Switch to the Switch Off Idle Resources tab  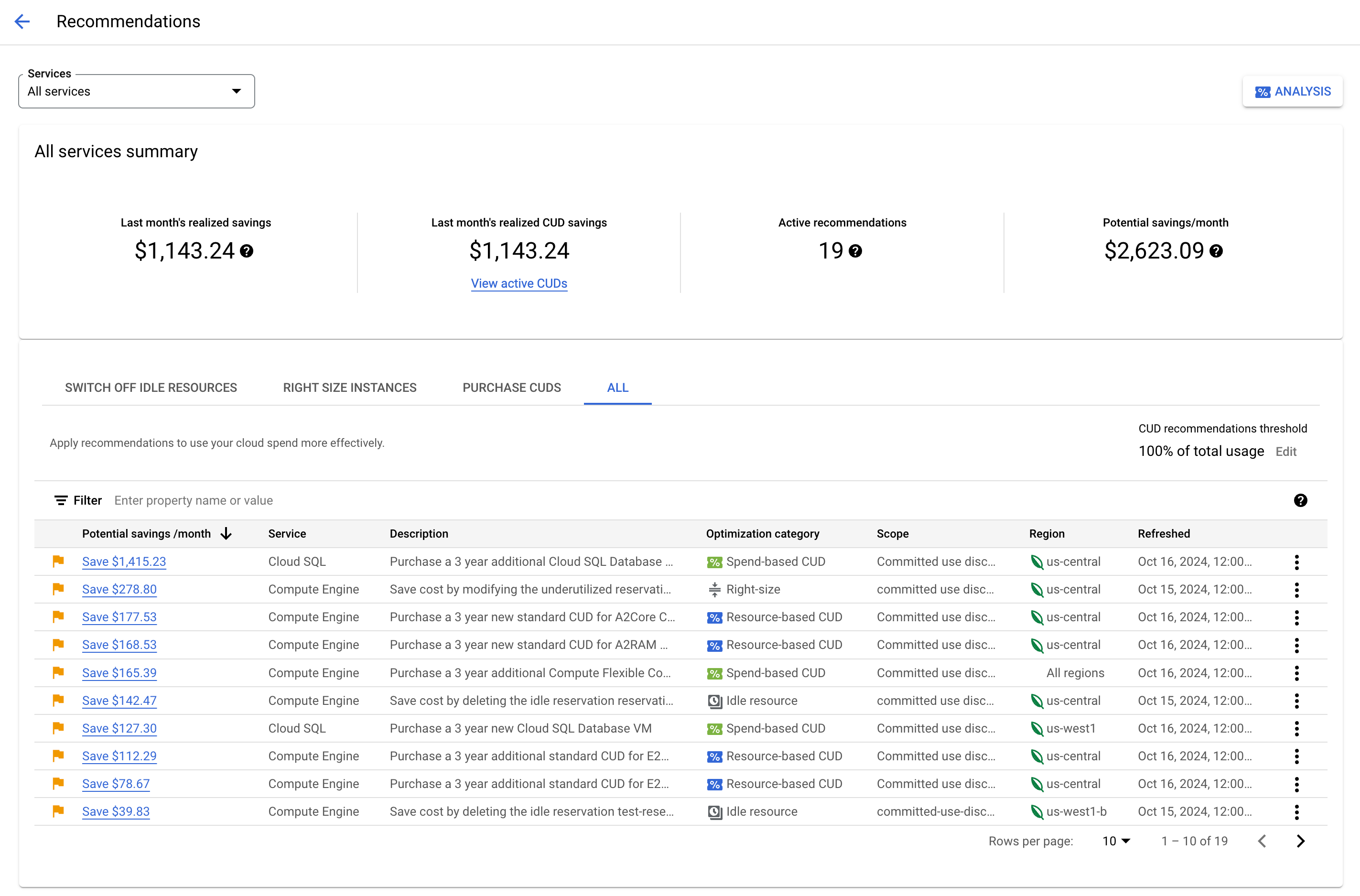[x=150, y=388]
